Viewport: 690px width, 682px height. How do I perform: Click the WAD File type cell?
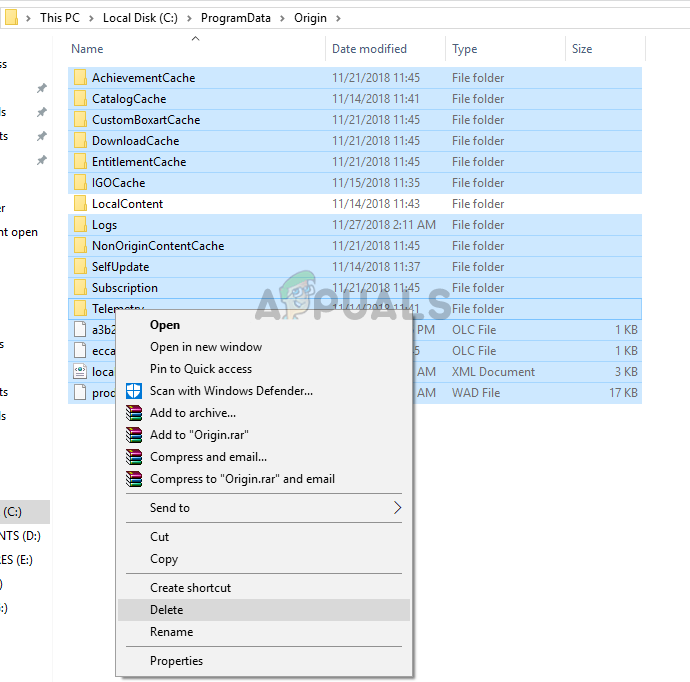coord(476,392)
